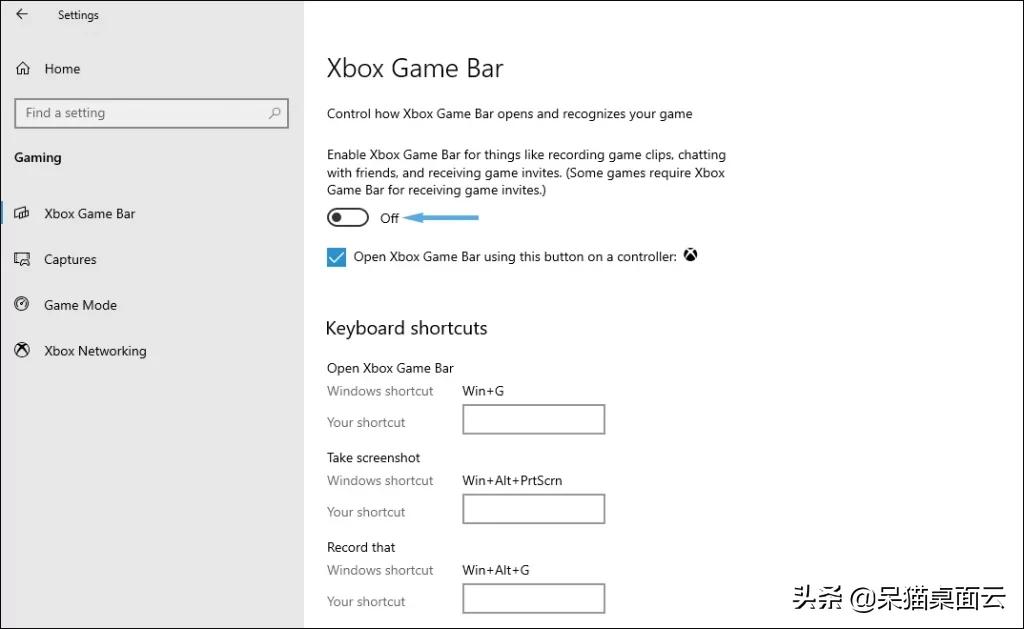Click the Captures sidebar icon
The width and height of the screenshot is (1024, 629).
coord(22,259)
